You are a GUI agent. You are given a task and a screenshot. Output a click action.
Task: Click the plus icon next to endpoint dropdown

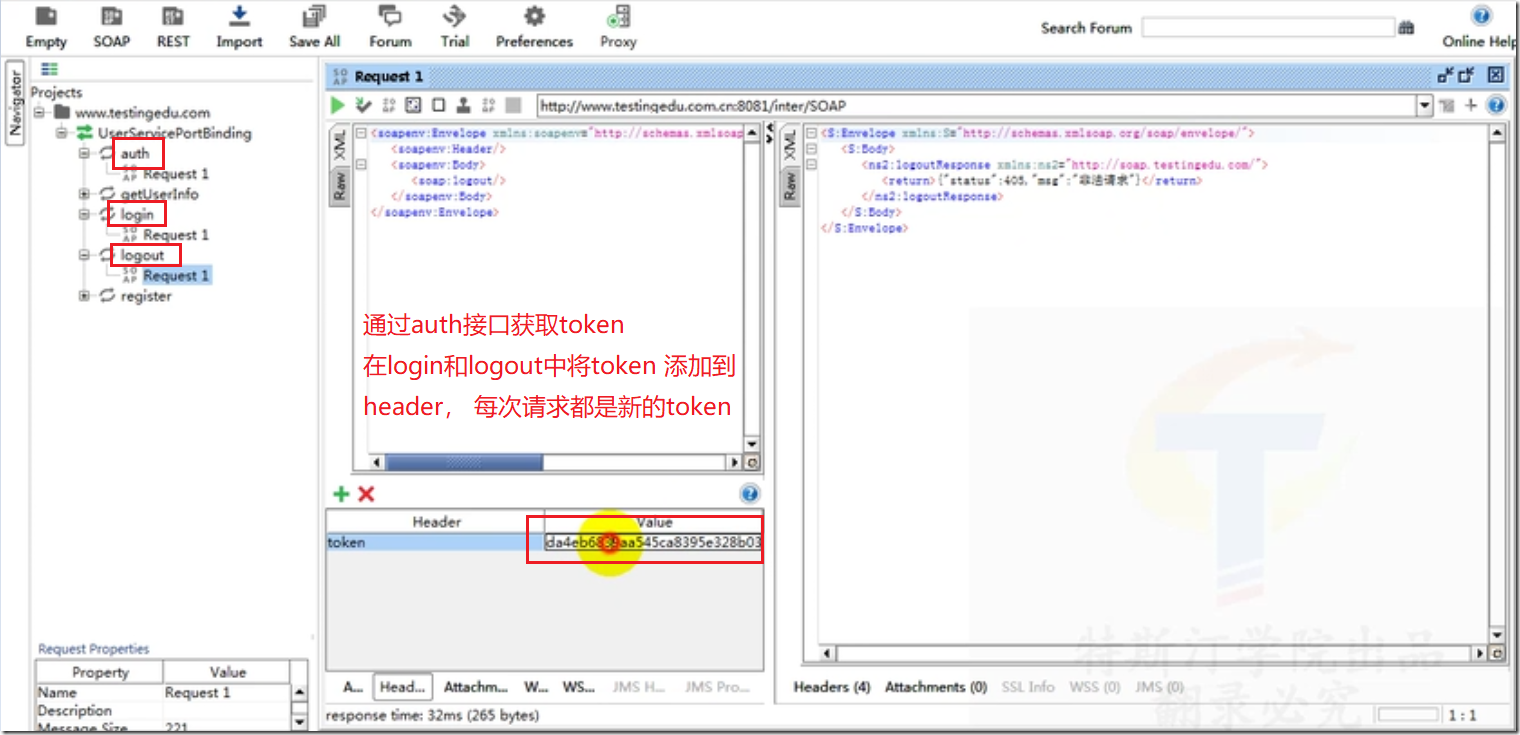point(1471,105)
